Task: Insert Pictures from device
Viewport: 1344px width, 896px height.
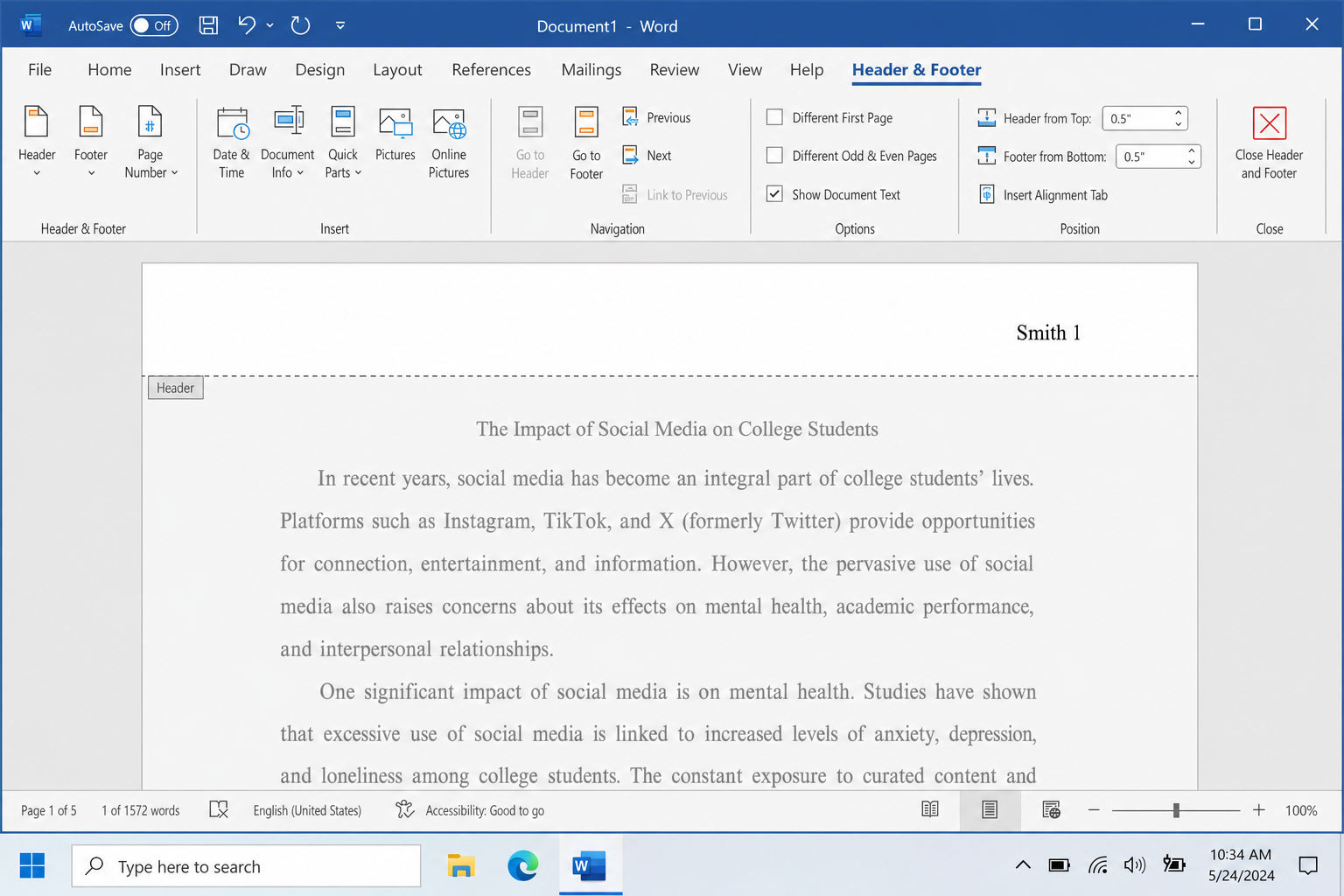Action: [395, 134]
